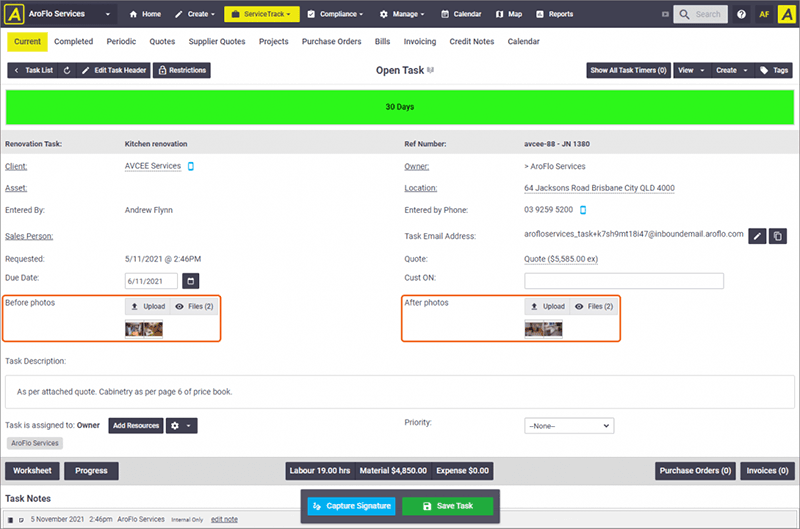Open the AF user profile icon

[x=764, y=14]
